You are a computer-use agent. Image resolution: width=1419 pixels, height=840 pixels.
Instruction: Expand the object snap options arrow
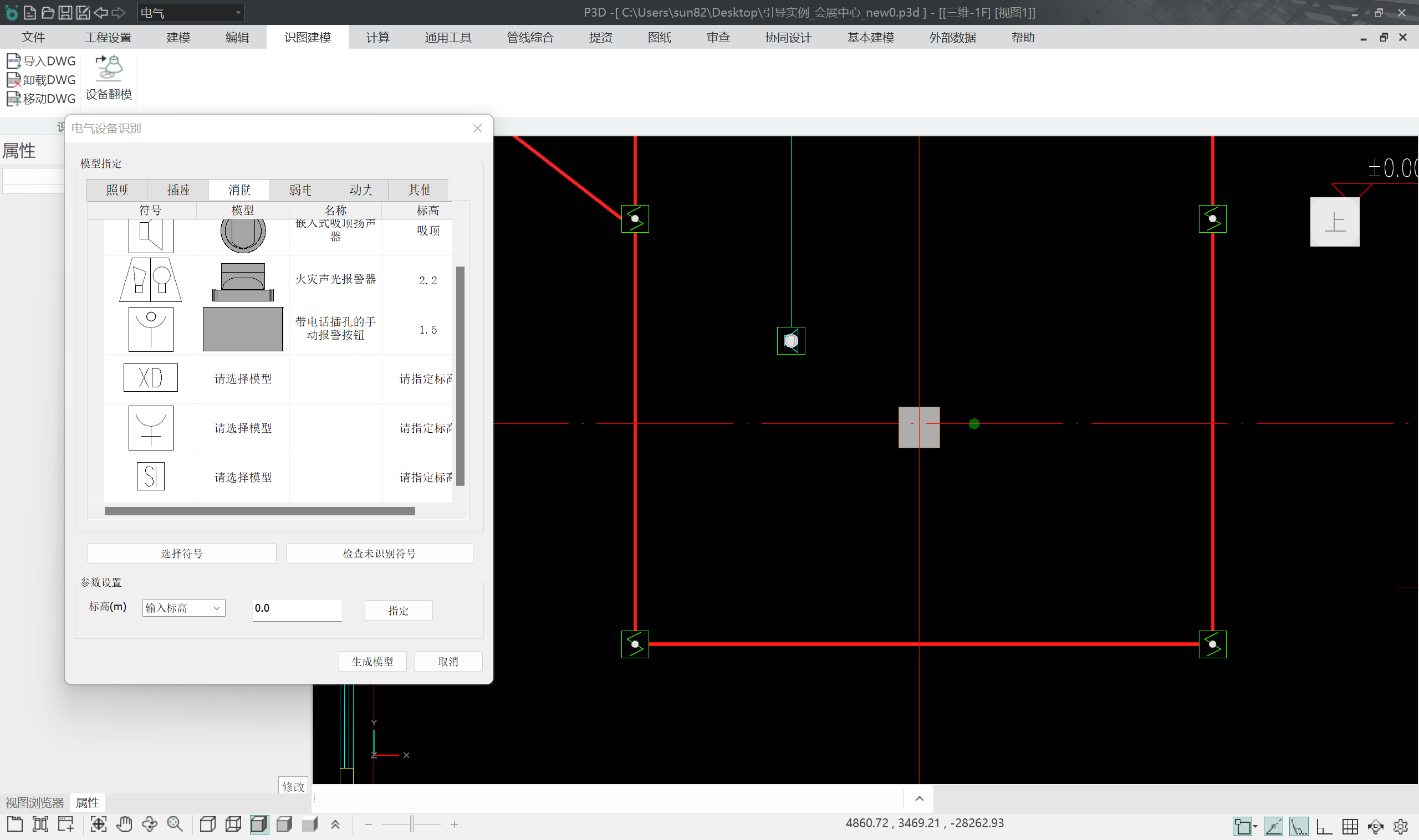click(1255, 826)
